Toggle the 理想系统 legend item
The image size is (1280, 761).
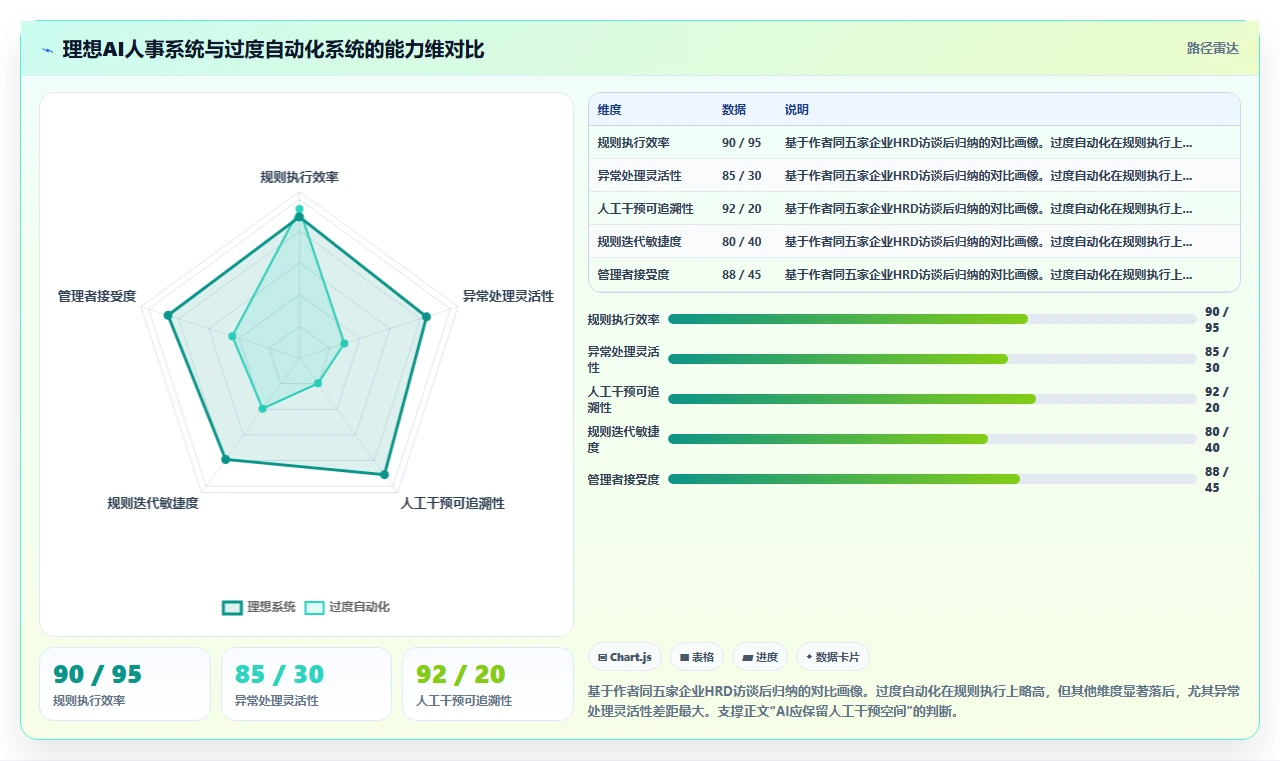coord(259,607)
